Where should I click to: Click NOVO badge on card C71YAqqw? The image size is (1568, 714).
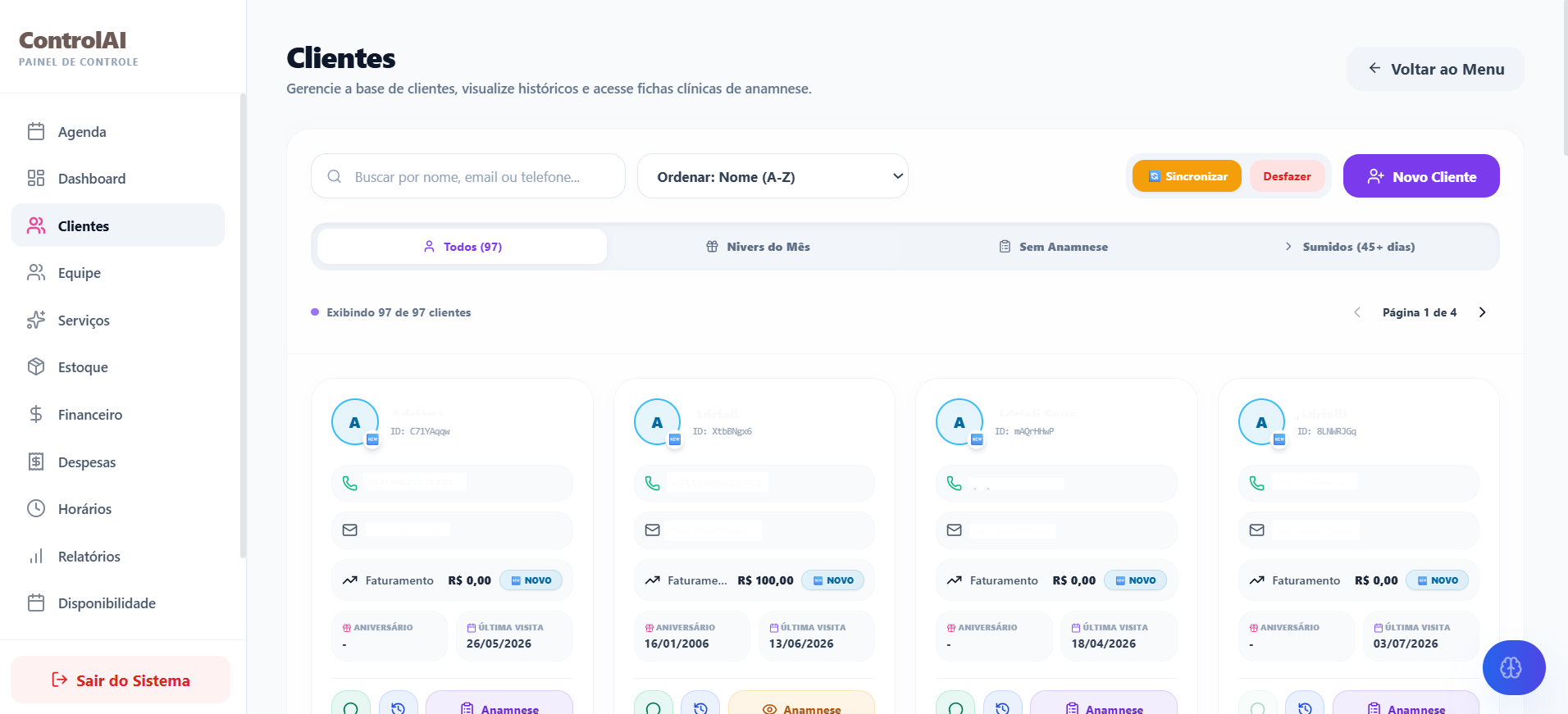531,580
